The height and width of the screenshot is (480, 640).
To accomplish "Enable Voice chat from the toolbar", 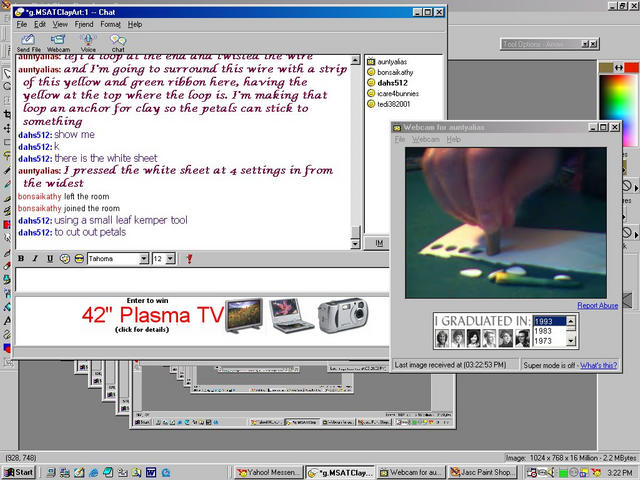I will coord(88,43).
